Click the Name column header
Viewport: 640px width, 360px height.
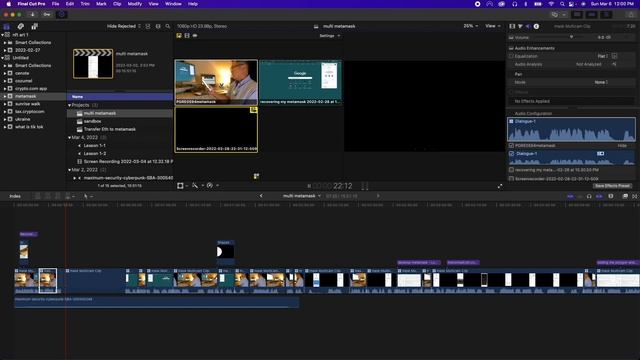pos(120,97)
